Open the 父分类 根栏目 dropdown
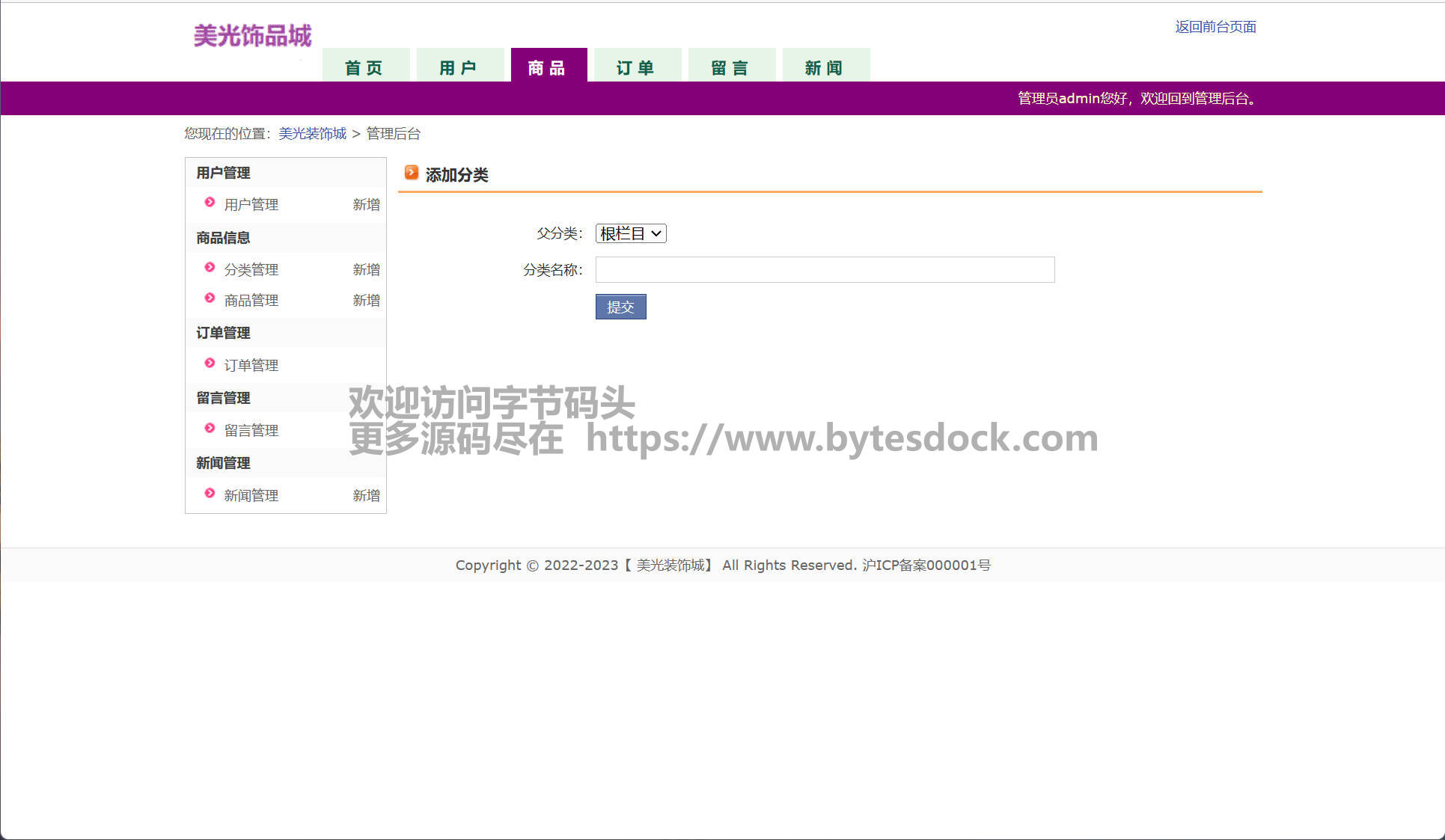 coord(631,234)
